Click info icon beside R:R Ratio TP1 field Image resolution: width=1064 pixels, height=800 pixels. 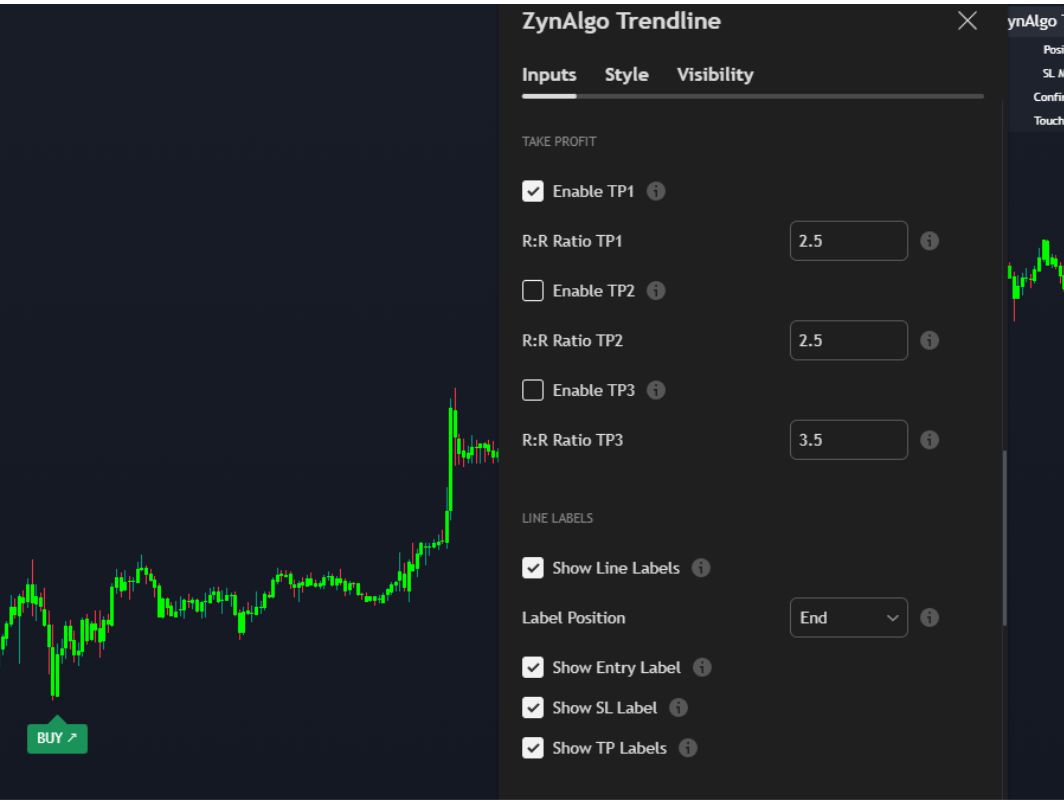pyautogui.click(x=928, y=241)
